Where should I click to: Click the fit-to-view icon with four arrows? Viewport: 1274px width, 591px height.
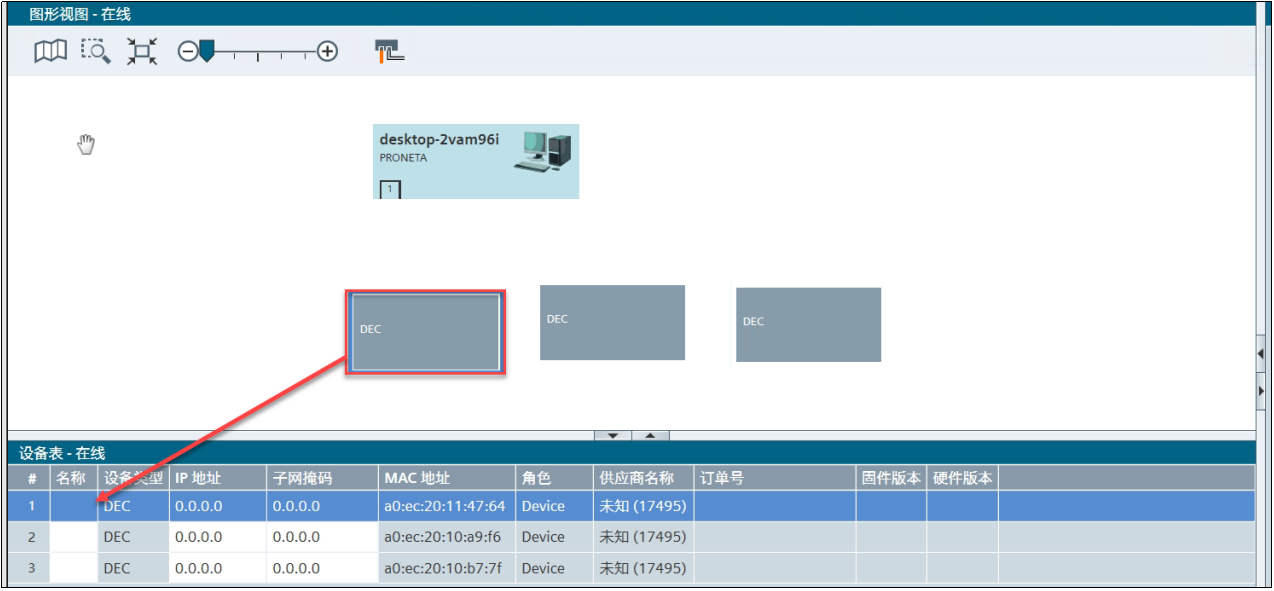click(x=142, y=51)
